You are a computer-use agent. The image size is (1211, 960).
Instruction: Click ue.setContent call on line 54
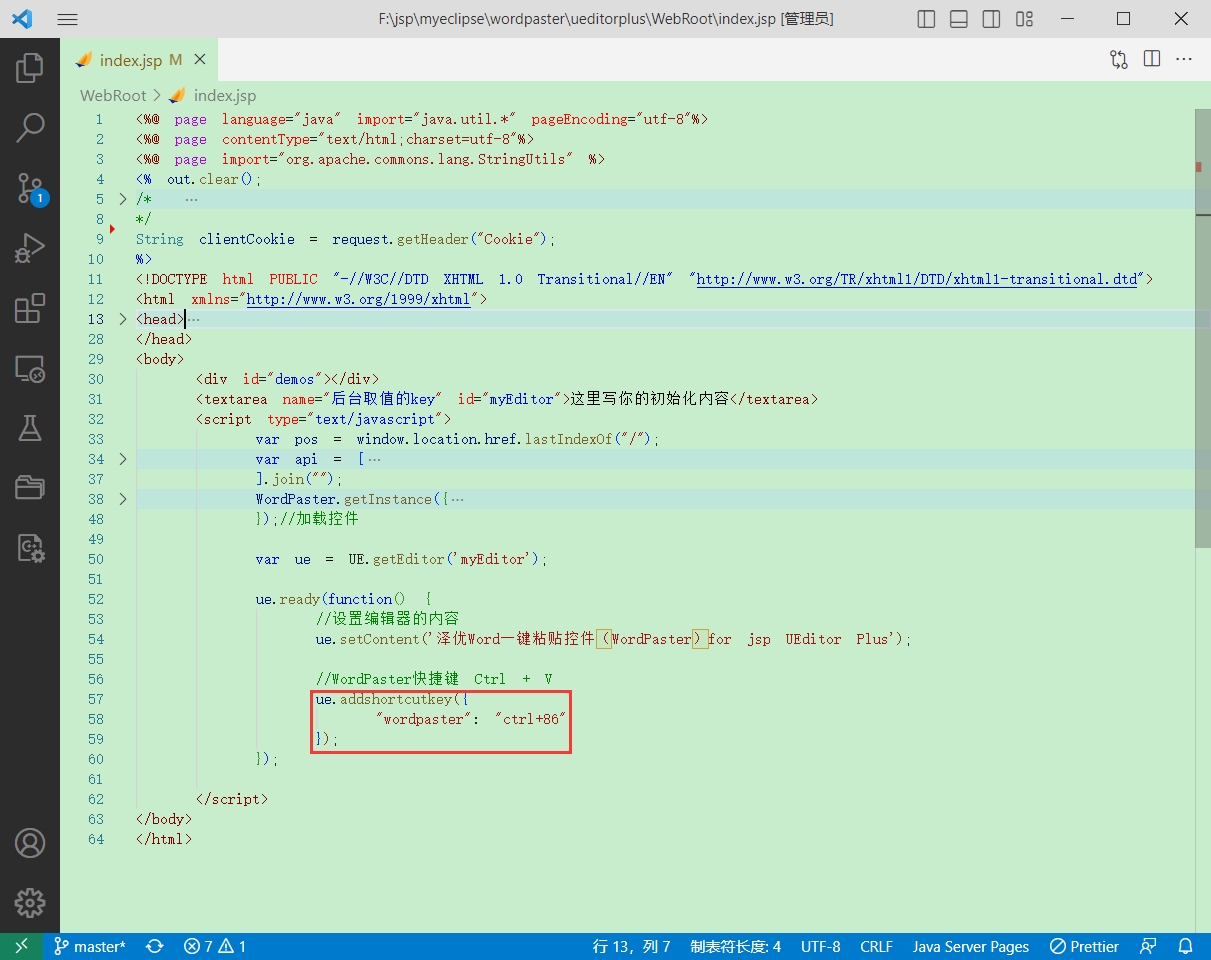pos(614,639)
